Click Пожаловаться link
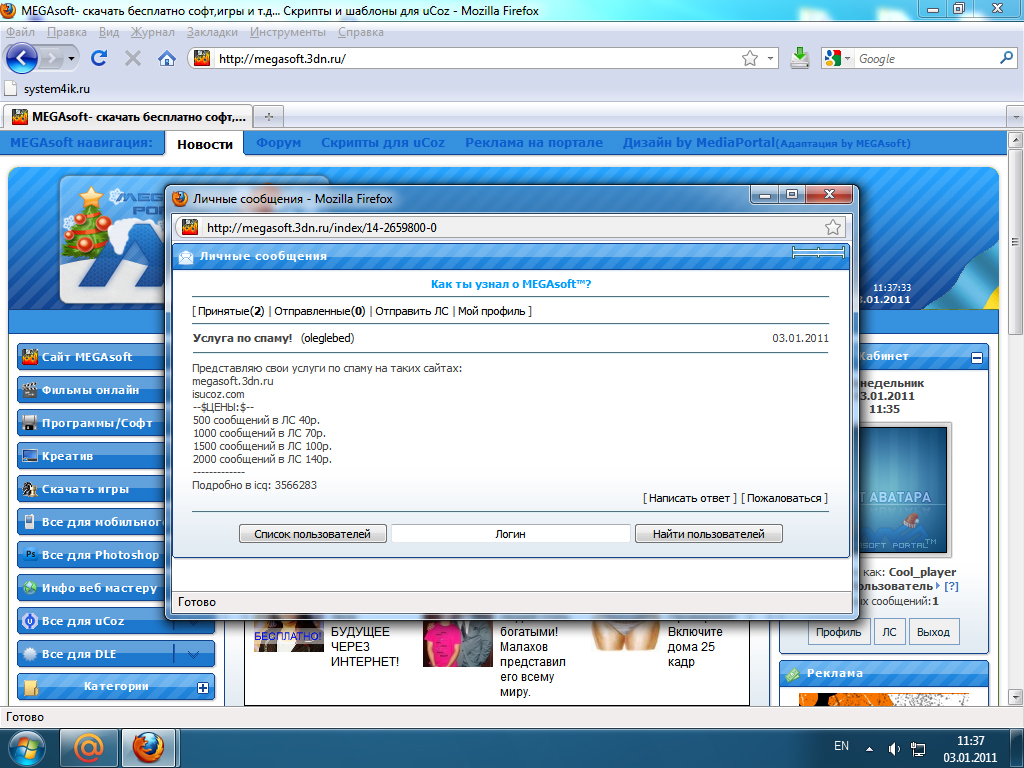 784,498
